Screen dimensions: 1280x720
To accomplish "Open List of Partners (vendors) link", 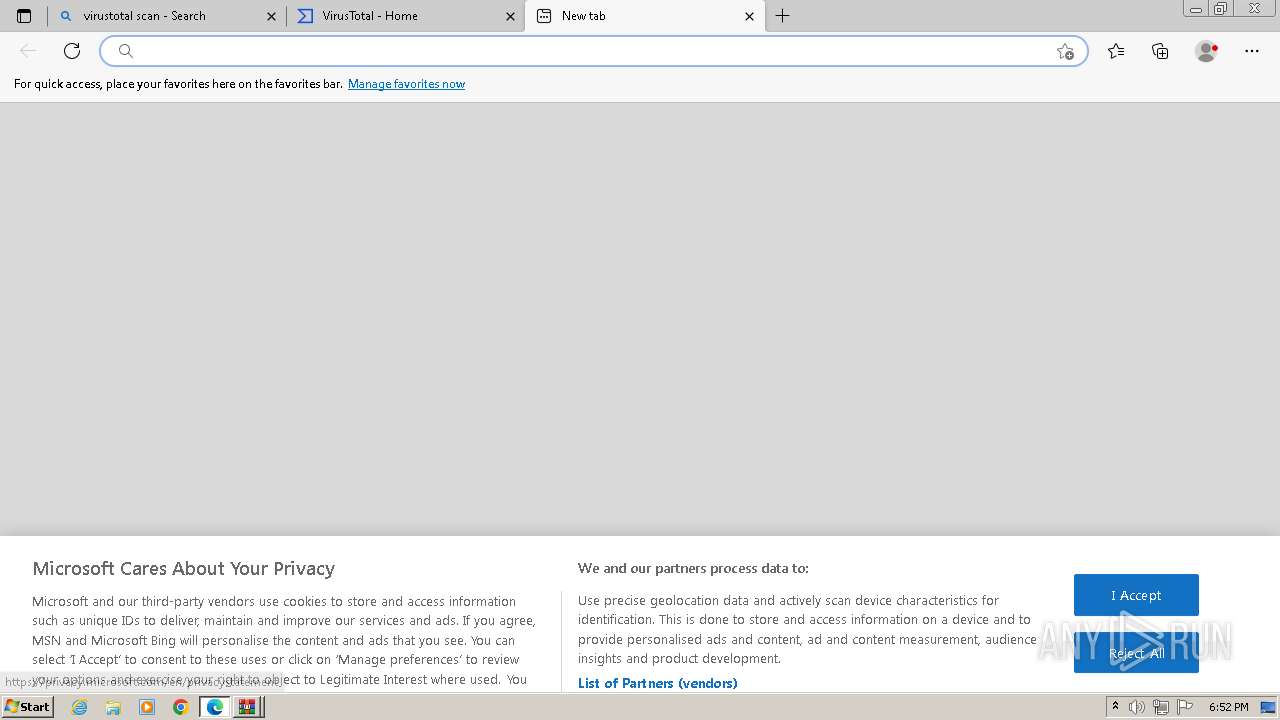I will [x=657, y=683].
